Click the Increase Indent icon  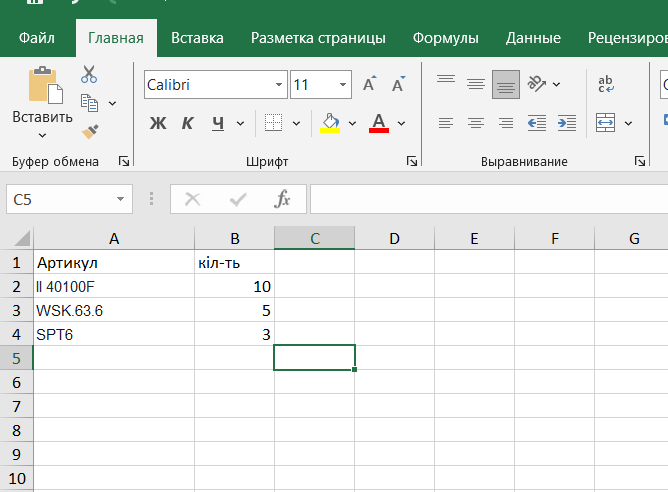coord(566,124)
